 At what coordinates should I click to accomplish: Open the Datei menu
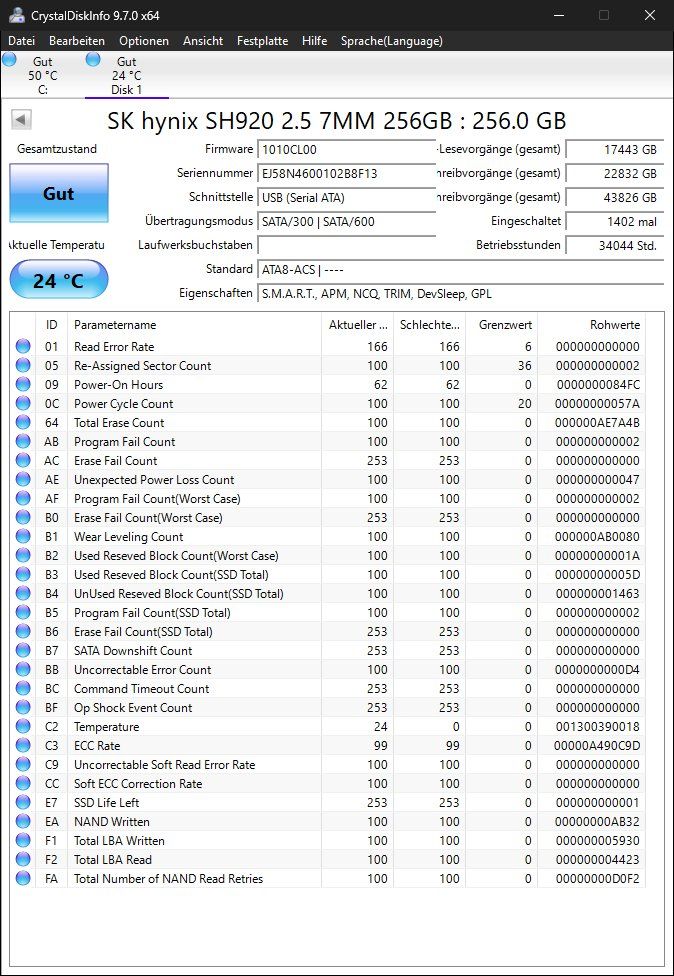pyautogui.click(x=21, y=41)
